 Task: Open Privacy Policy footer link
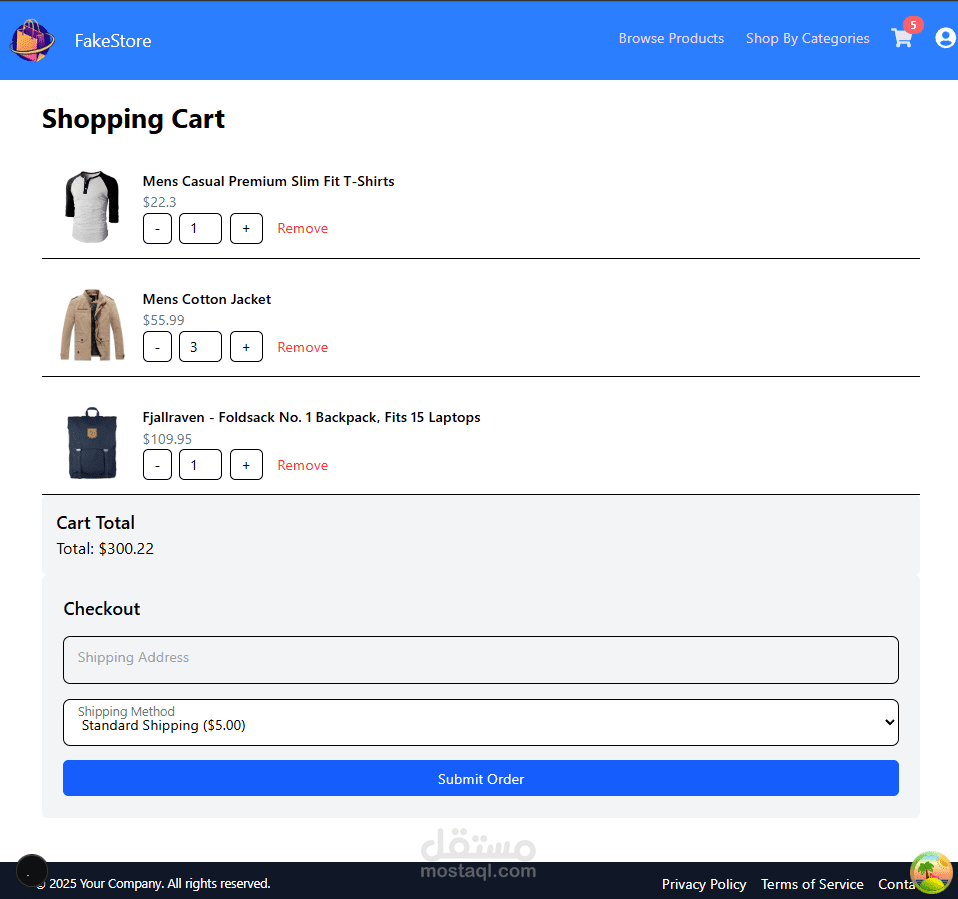point(704,884)
